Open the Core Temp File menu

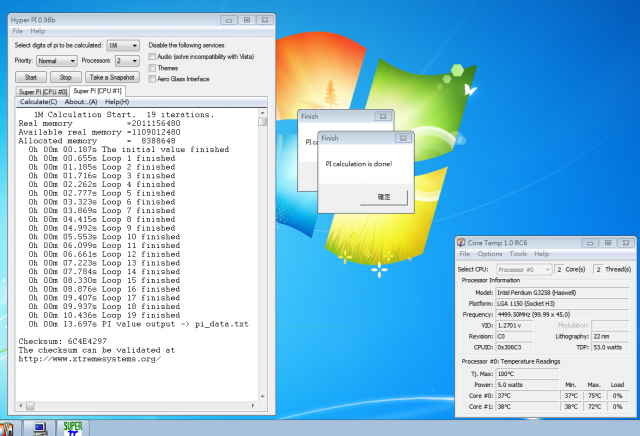[464, 254]
